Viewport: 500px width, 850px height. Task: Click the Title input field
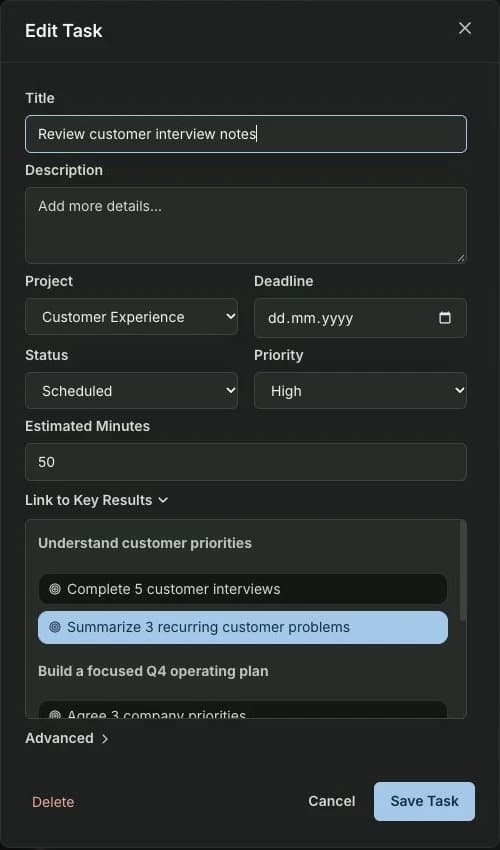(x=246, y=134)
